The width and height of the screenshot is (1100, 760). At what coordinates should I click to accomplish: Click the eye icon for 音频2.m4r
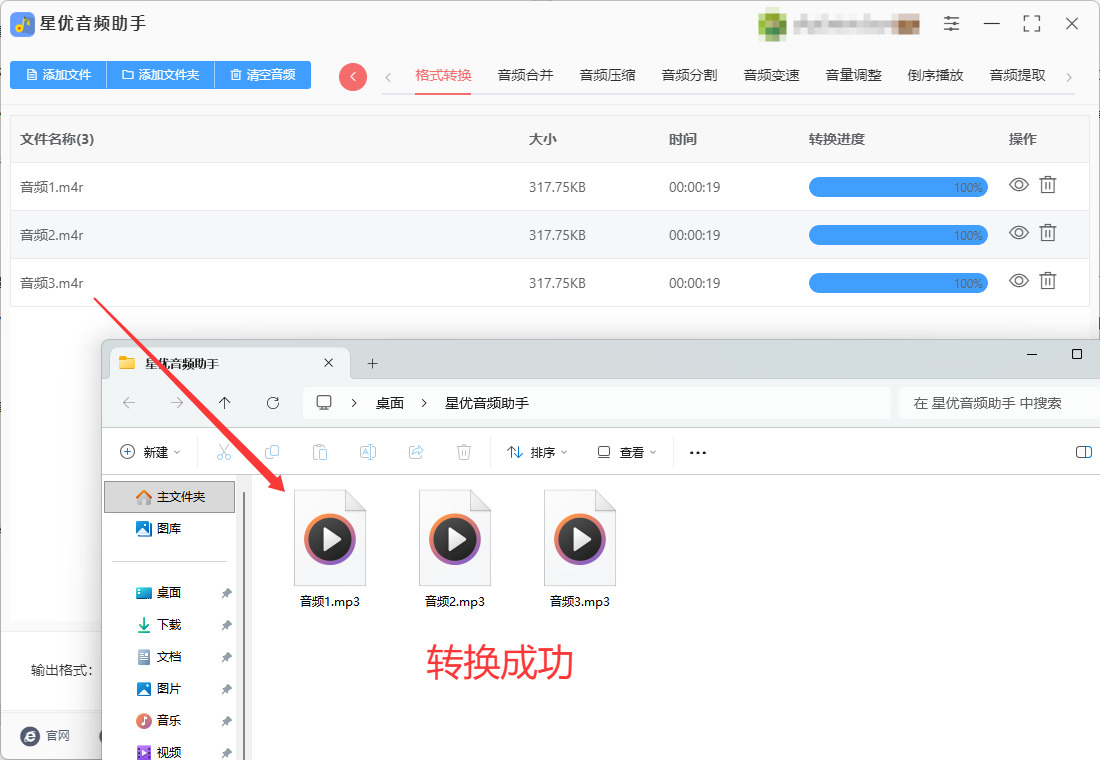[x=1019, y=233]
